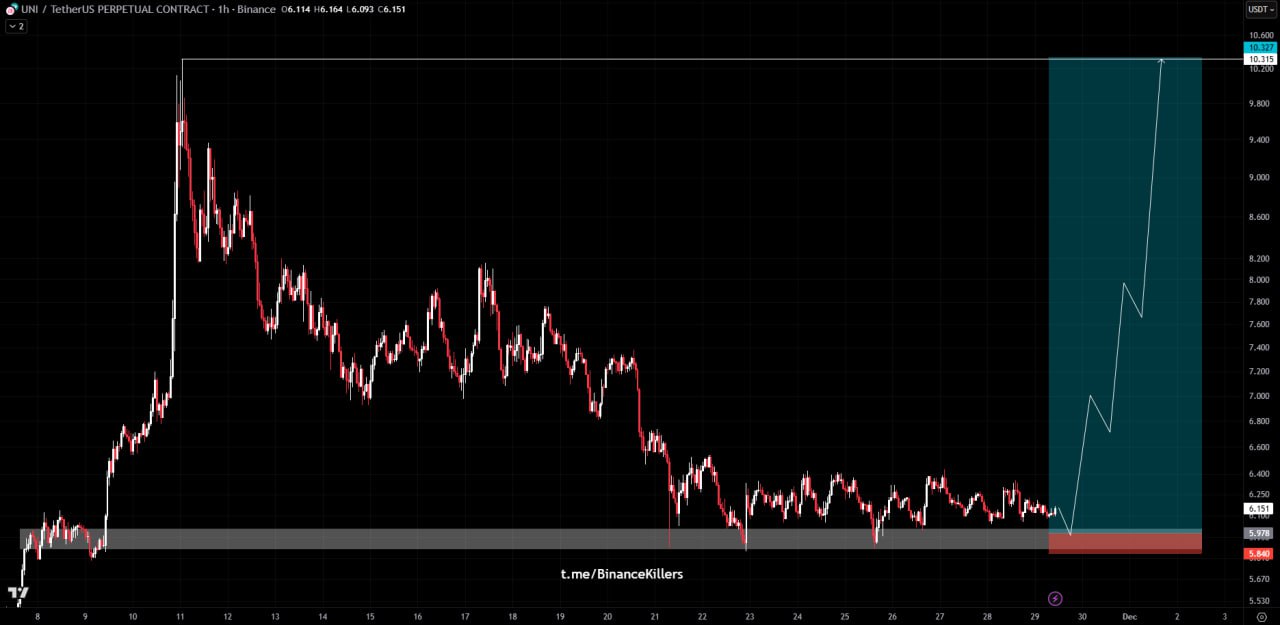Expand the collapsed indicators legend showing 2
The image size is (1280, 625).
(x=16, y=26)
